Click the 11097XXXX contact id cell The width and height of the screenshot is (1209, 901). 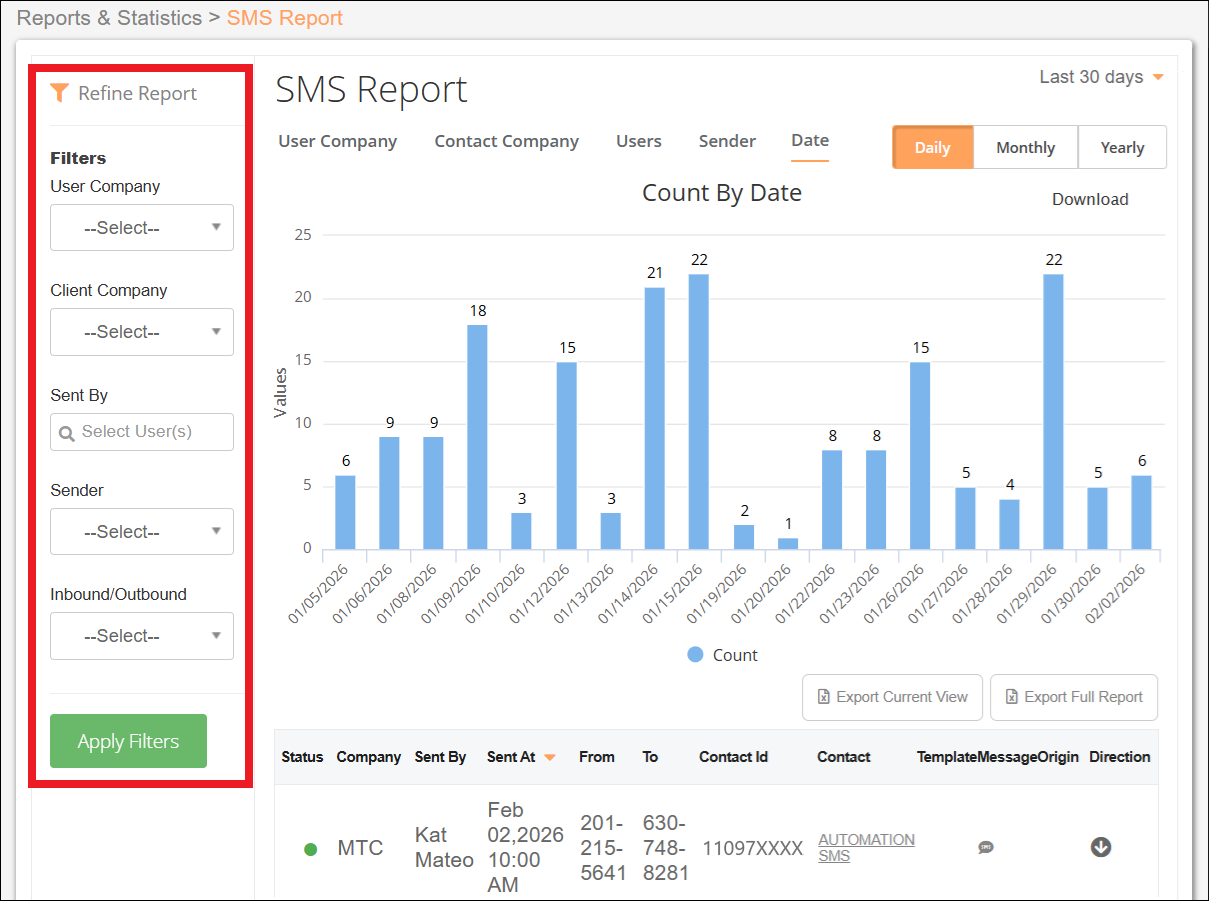[753, 848]
